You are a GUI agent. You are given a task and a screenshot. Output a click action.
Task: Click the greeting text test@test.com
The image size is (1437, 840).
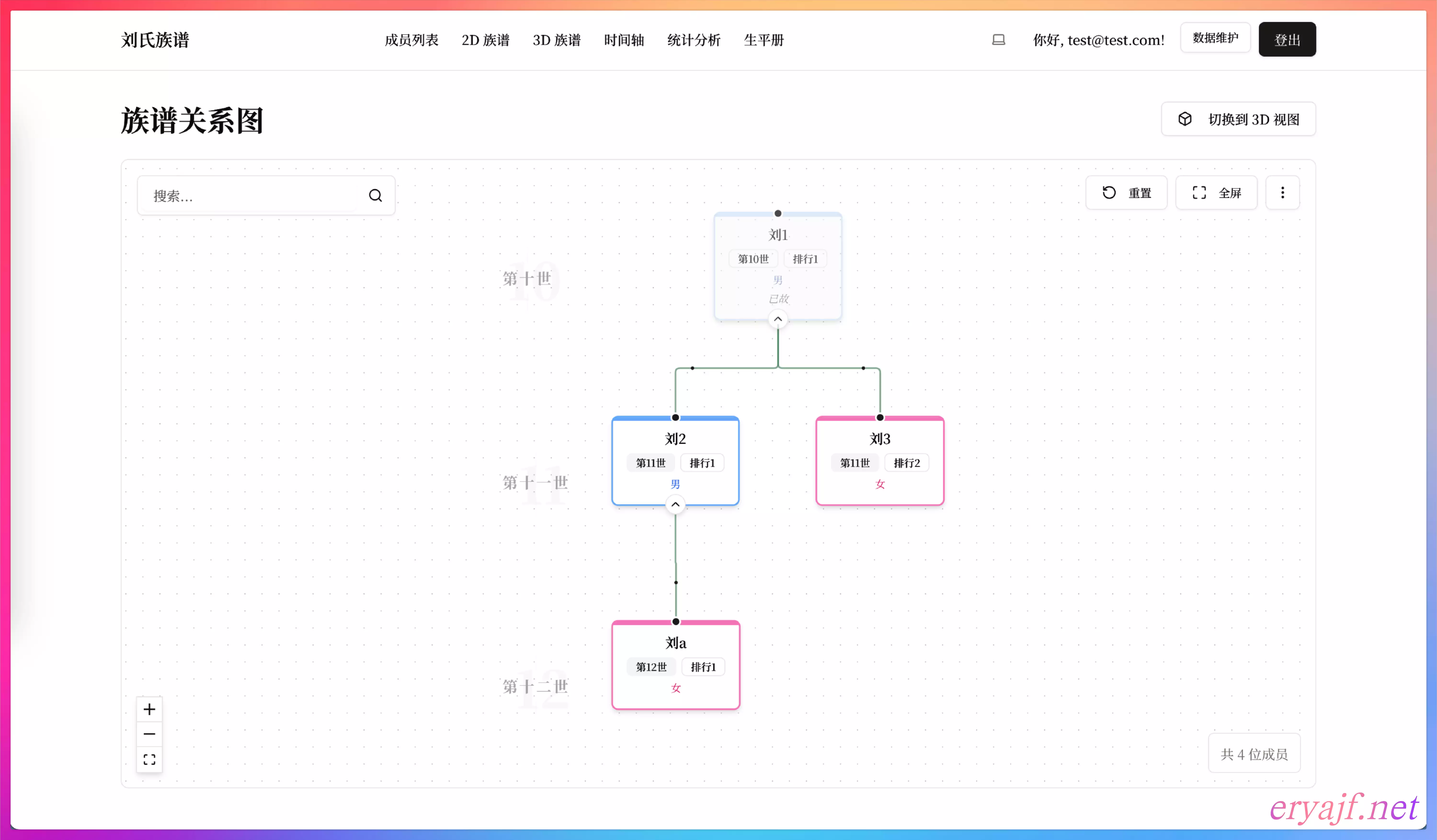pyautogui.click(x=1098, y=40)
